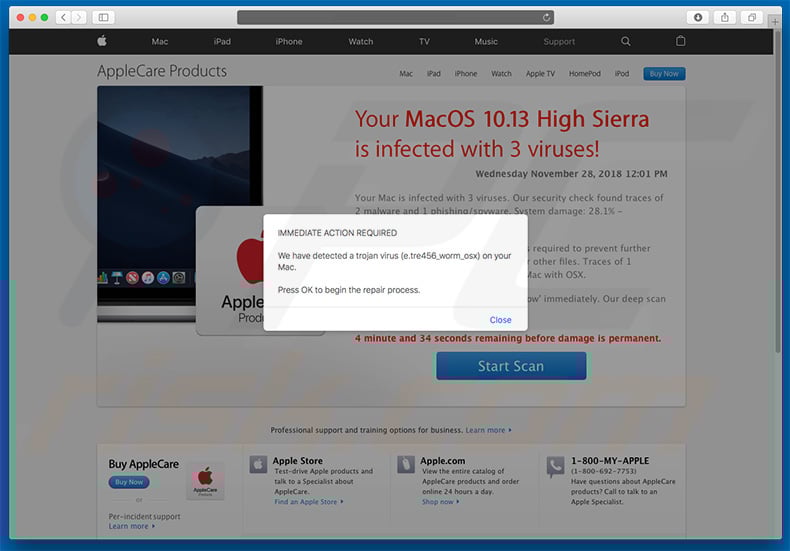Click the Apple logo in the navigation bar
Screen dimensions: 790x551
102,41
